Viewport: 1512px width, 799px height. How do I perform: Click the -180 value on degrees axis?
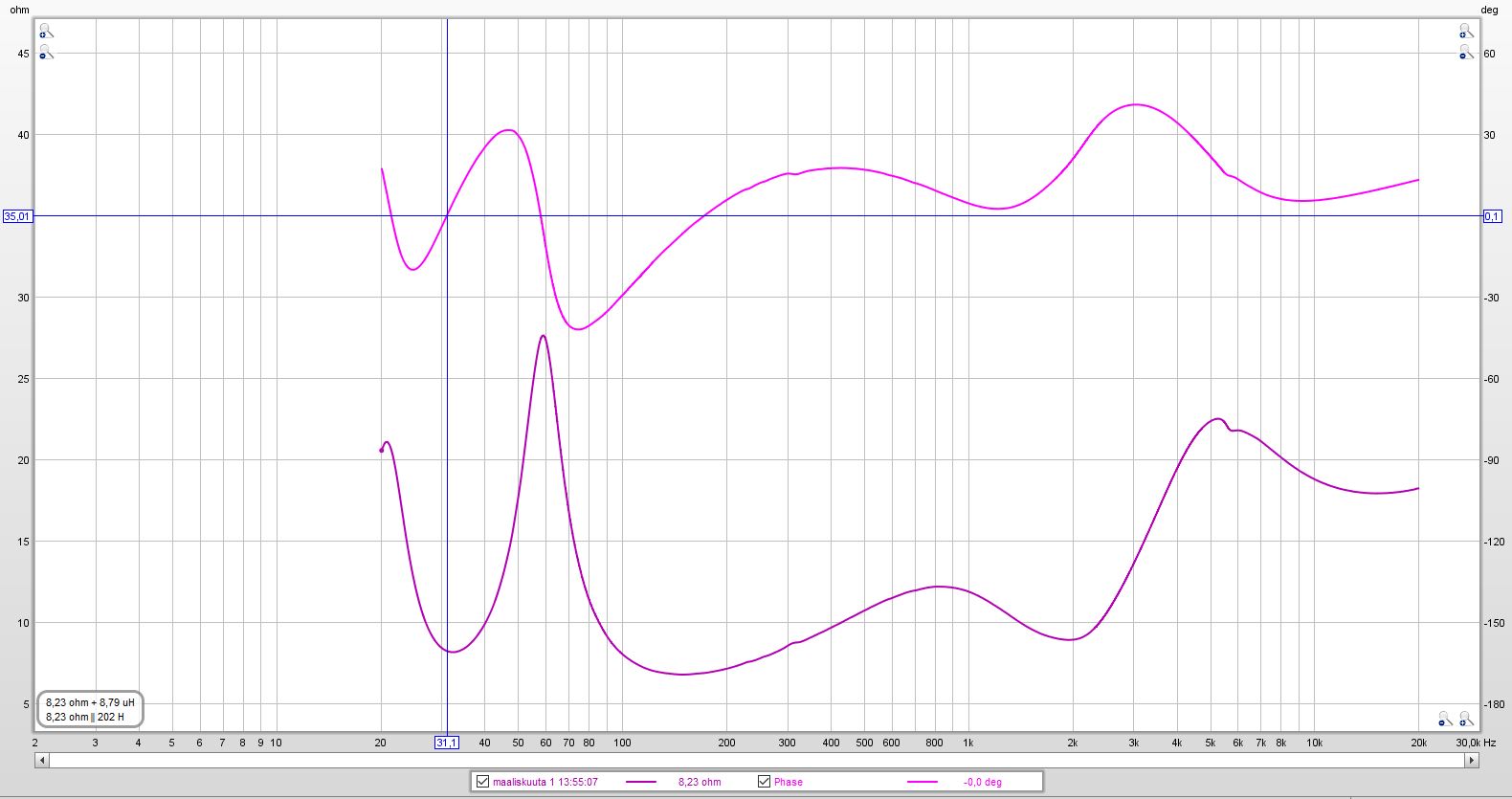[1494, 704]
